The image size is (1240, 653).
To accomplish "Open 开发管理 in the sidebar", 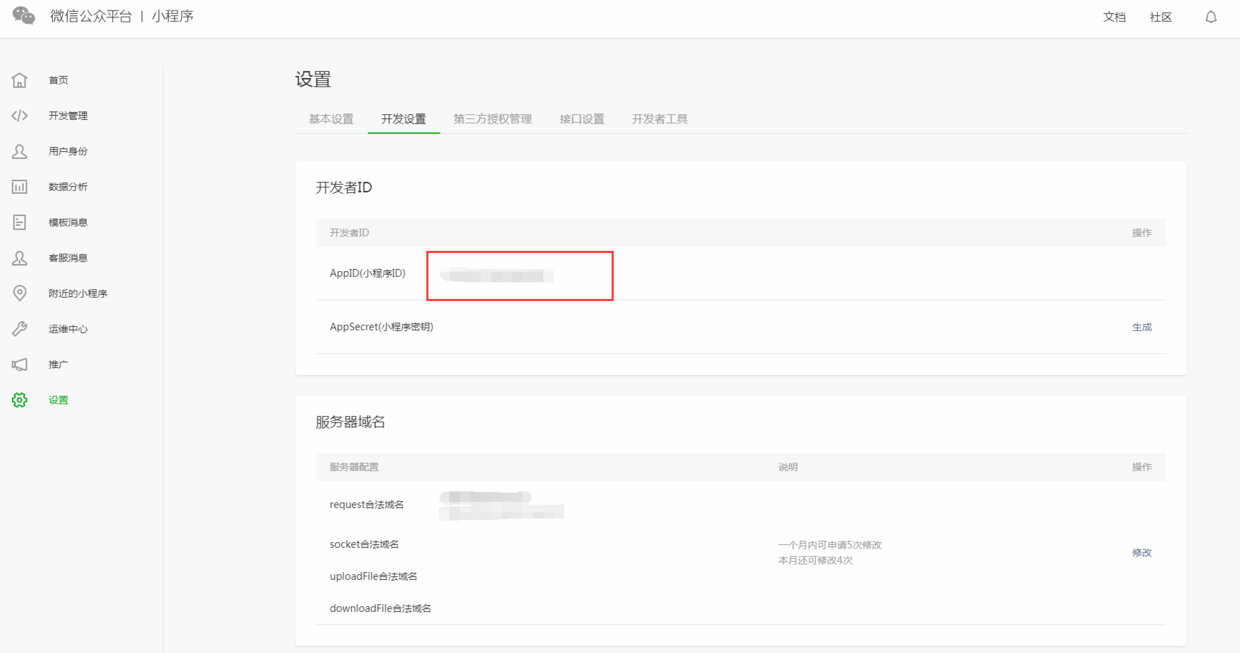I will (68, 116).
